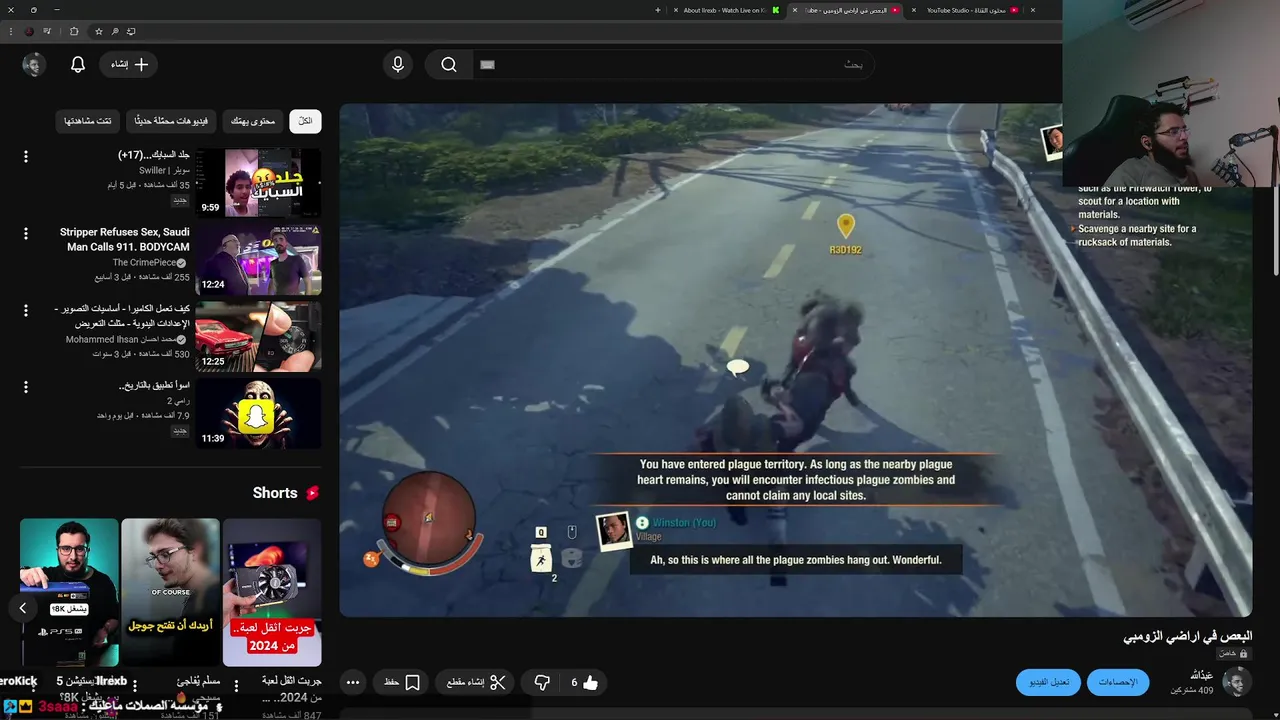Click 'Stripper Refuses Sex, Saudi Man Calls 911' title

click(125, 239)
